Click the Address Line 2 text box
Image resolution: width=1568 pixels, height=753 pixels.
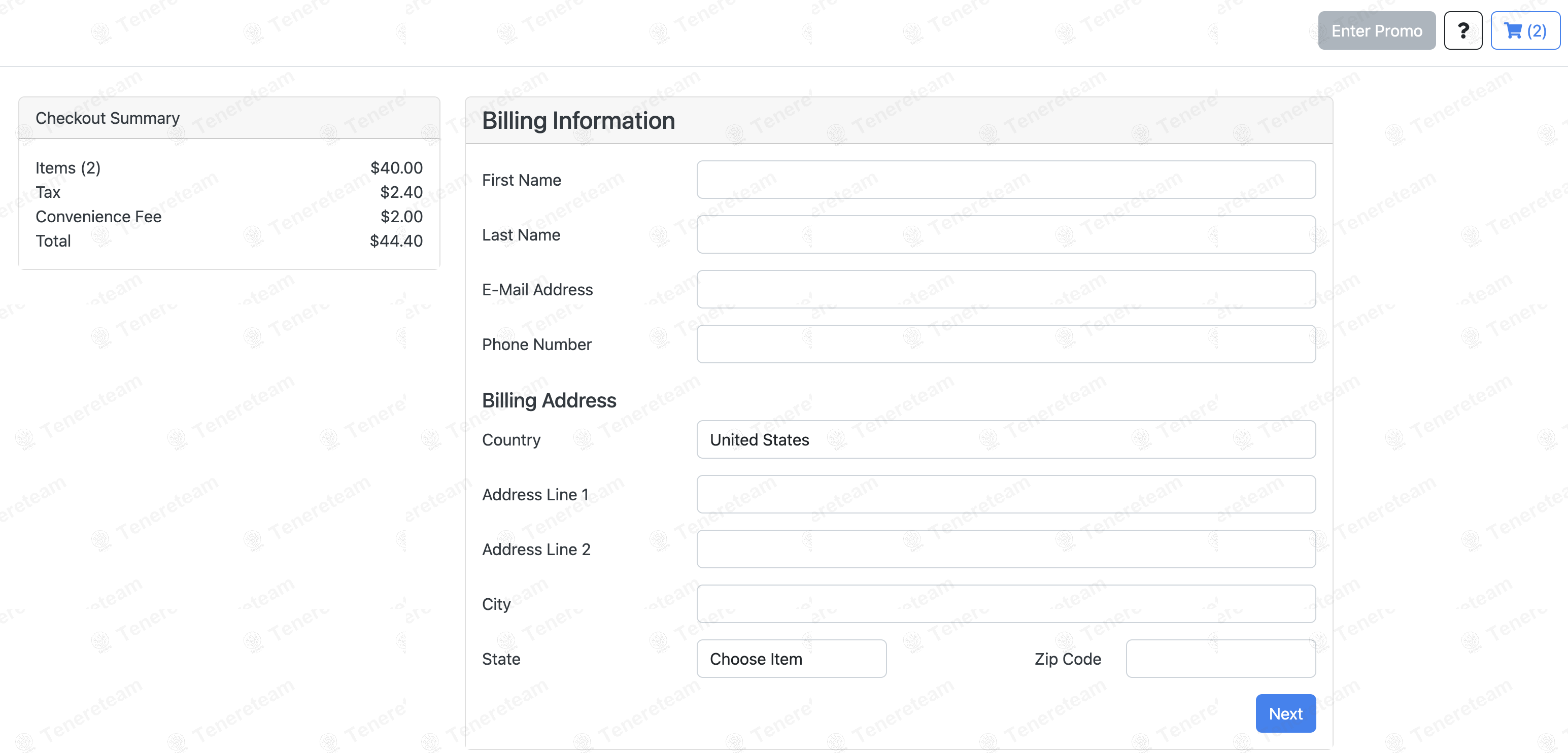1006,549
